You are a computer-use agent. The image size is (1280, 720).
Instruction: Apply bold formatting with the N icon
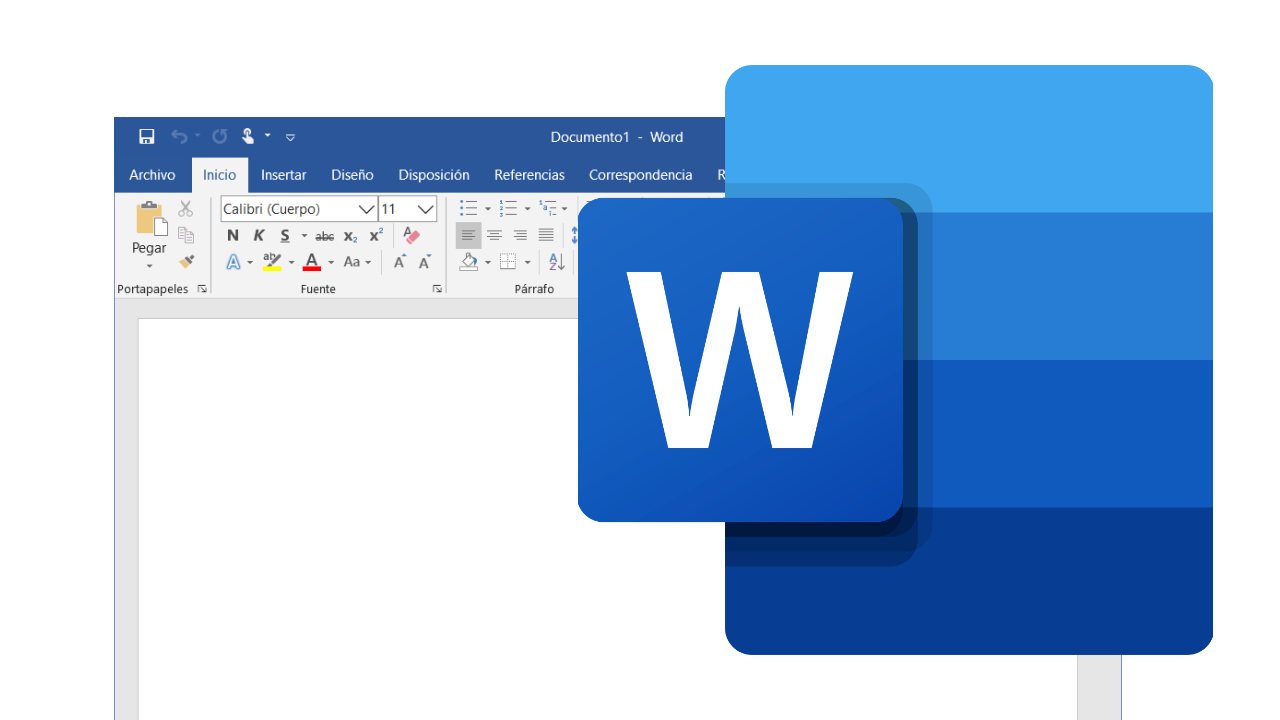coord(232,236)
